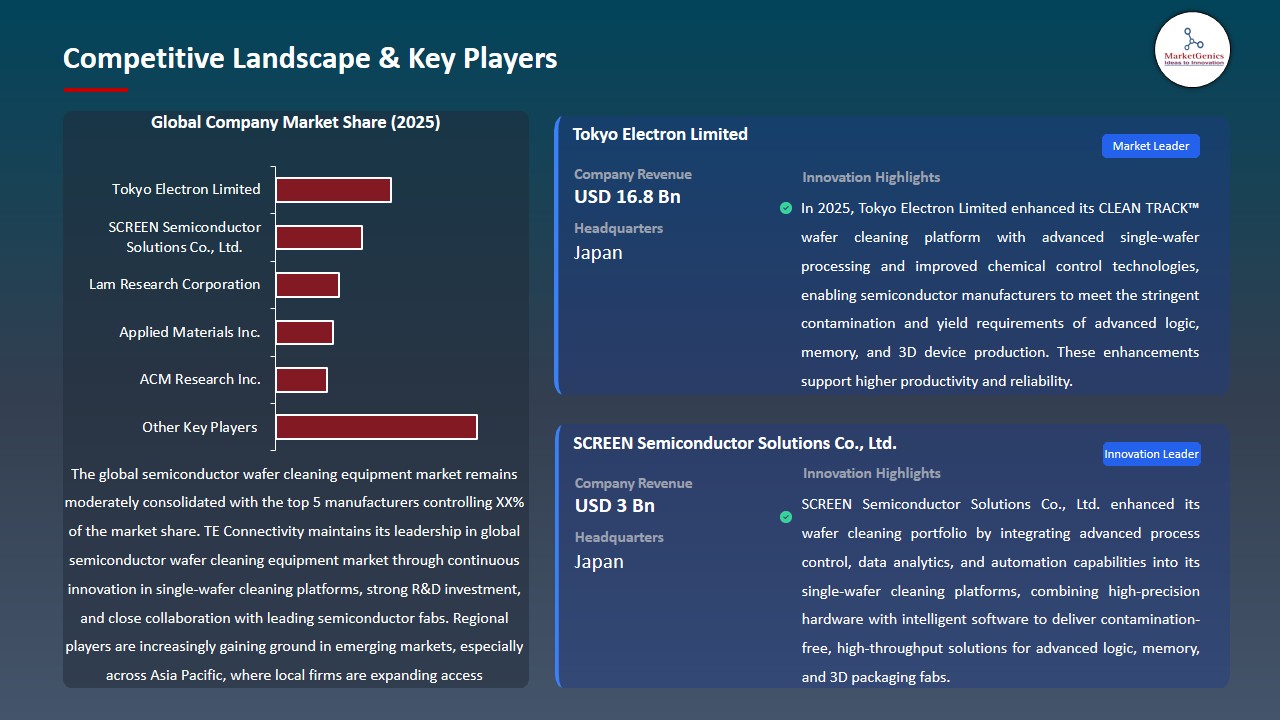Select the Applied Materials Inc. bar
Screen dimensions: 1280x720
(304, 332)
